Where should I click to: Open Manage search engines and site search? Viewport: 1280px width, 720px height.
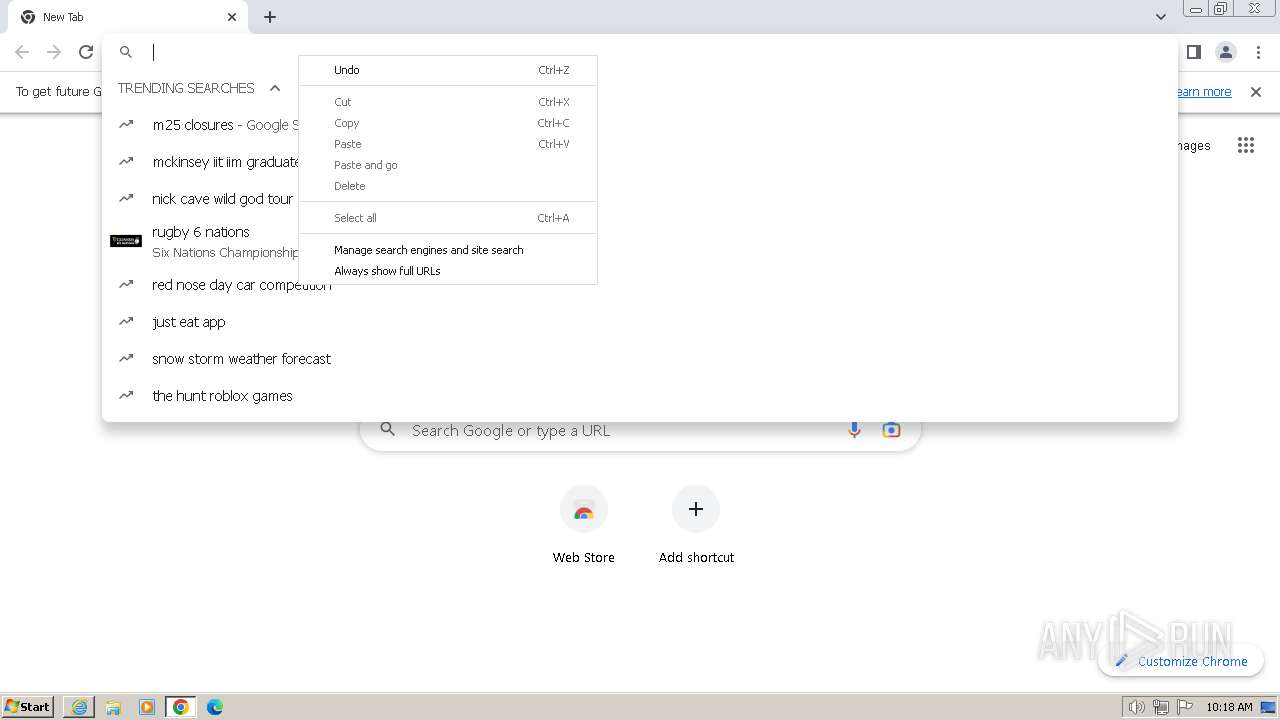click(448, 250)
